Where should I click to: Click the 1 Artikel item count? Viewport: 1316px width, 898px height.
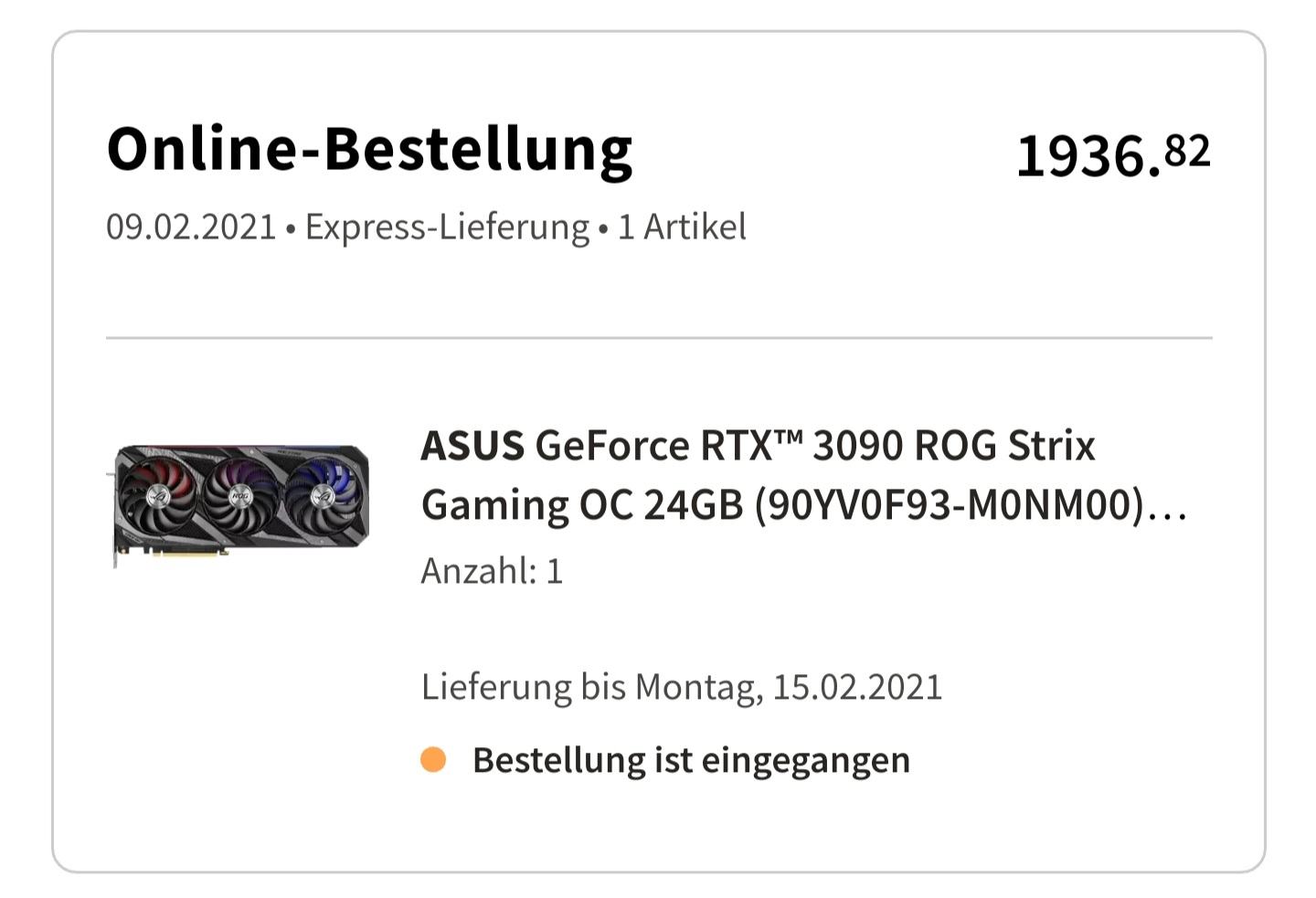682,227
